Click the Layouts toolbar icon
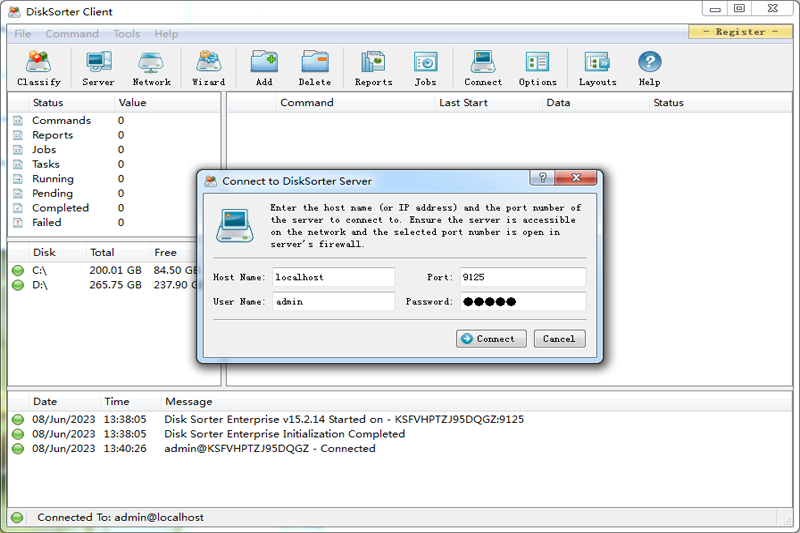 pyautogui.click(x=597, y=68)
